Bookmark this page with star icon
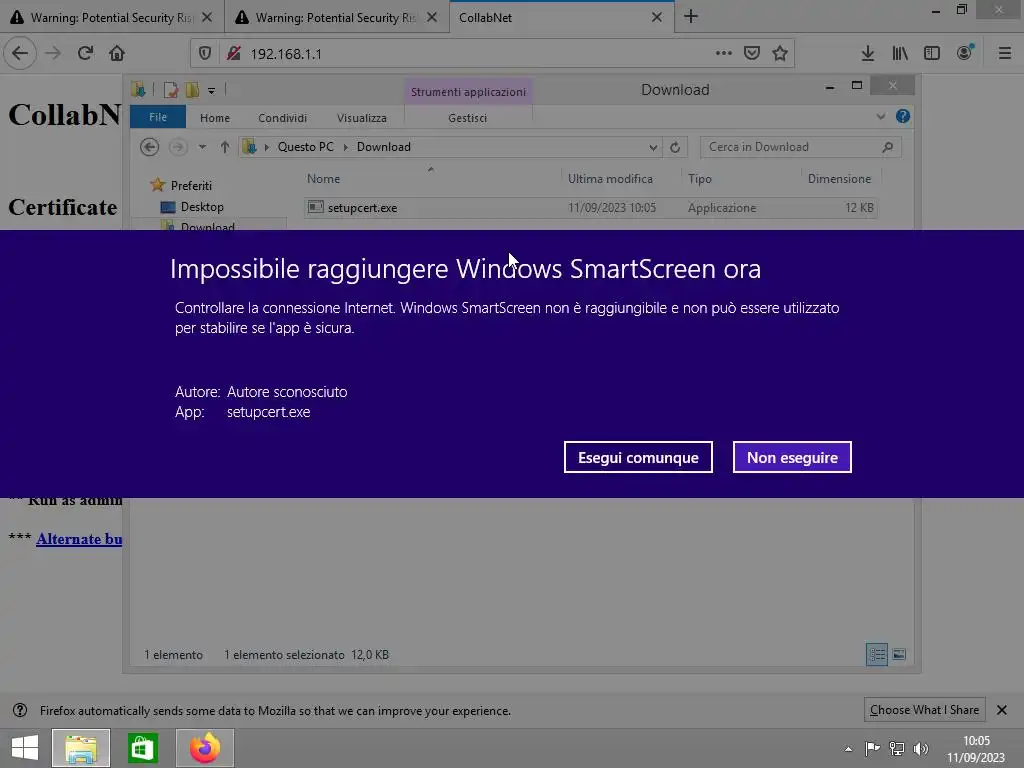1024x768 pixels. [x=780, y=53]
